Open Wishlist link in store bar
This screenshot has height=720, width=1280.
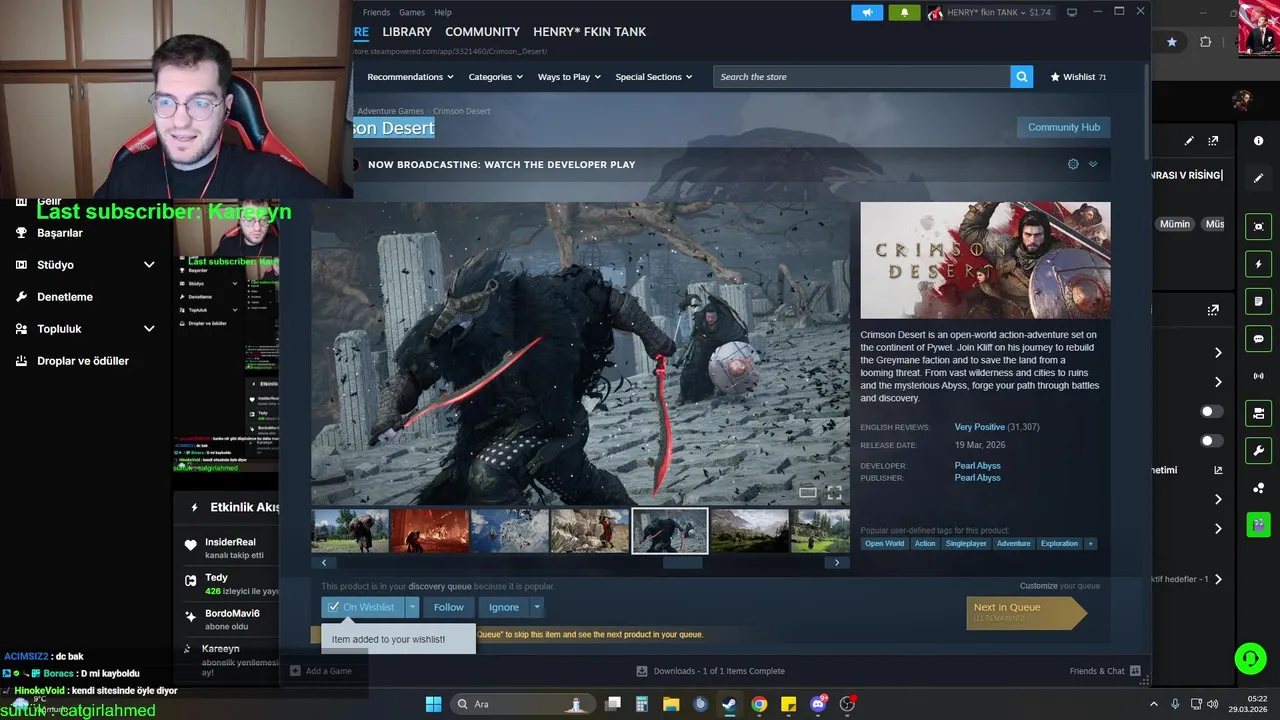(1078, 77)
